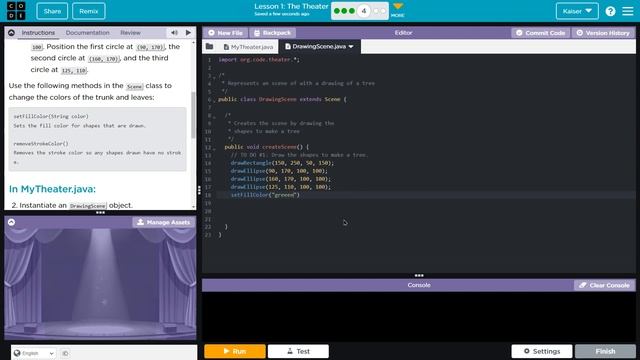The width and height of the screenshot is (640, 360).
Task: Click Commit Code
Action: tap(540, 33)
